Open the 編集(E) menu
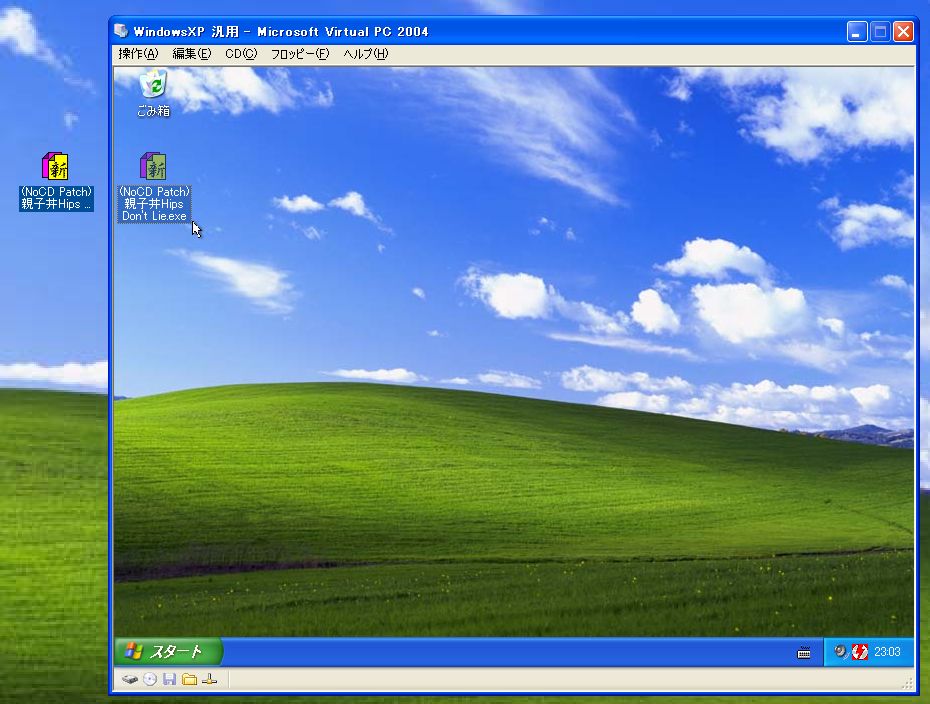 pyautogui.click(x=191, y=54)
